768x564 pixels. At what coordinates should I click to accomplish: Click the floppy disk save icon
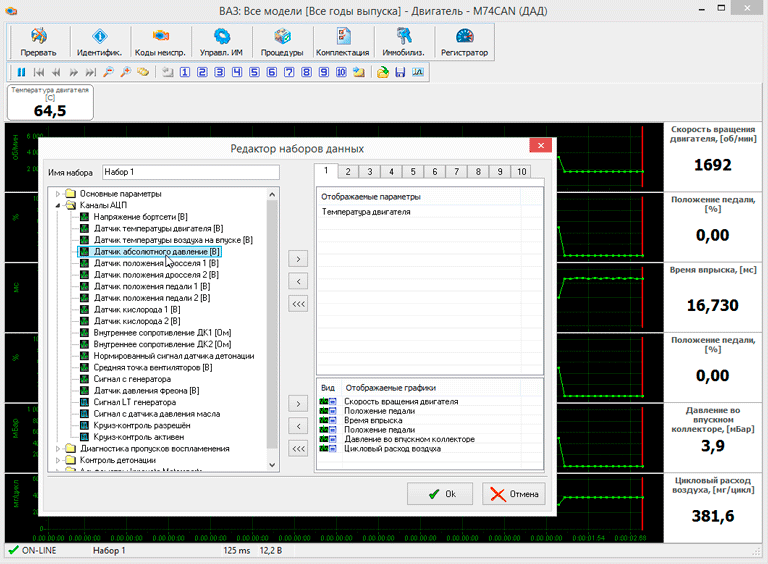pos(400,72)
